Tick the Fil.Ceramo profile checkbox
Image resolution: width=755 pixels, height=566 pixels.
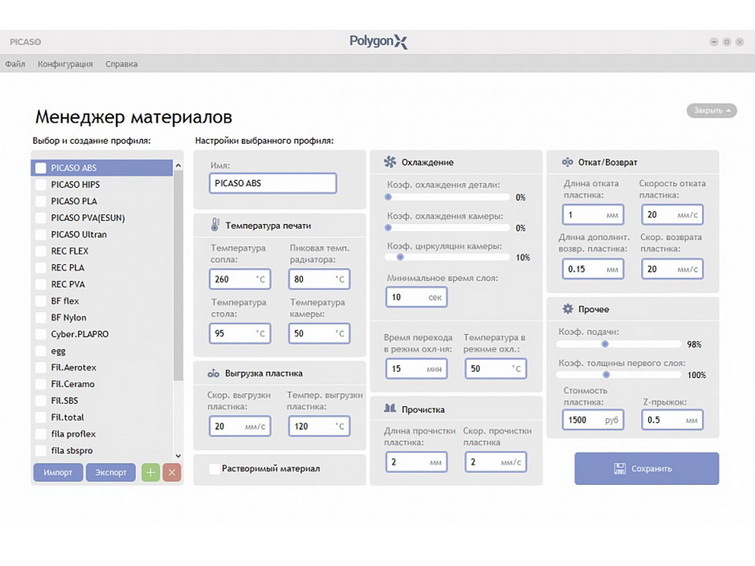41,384
